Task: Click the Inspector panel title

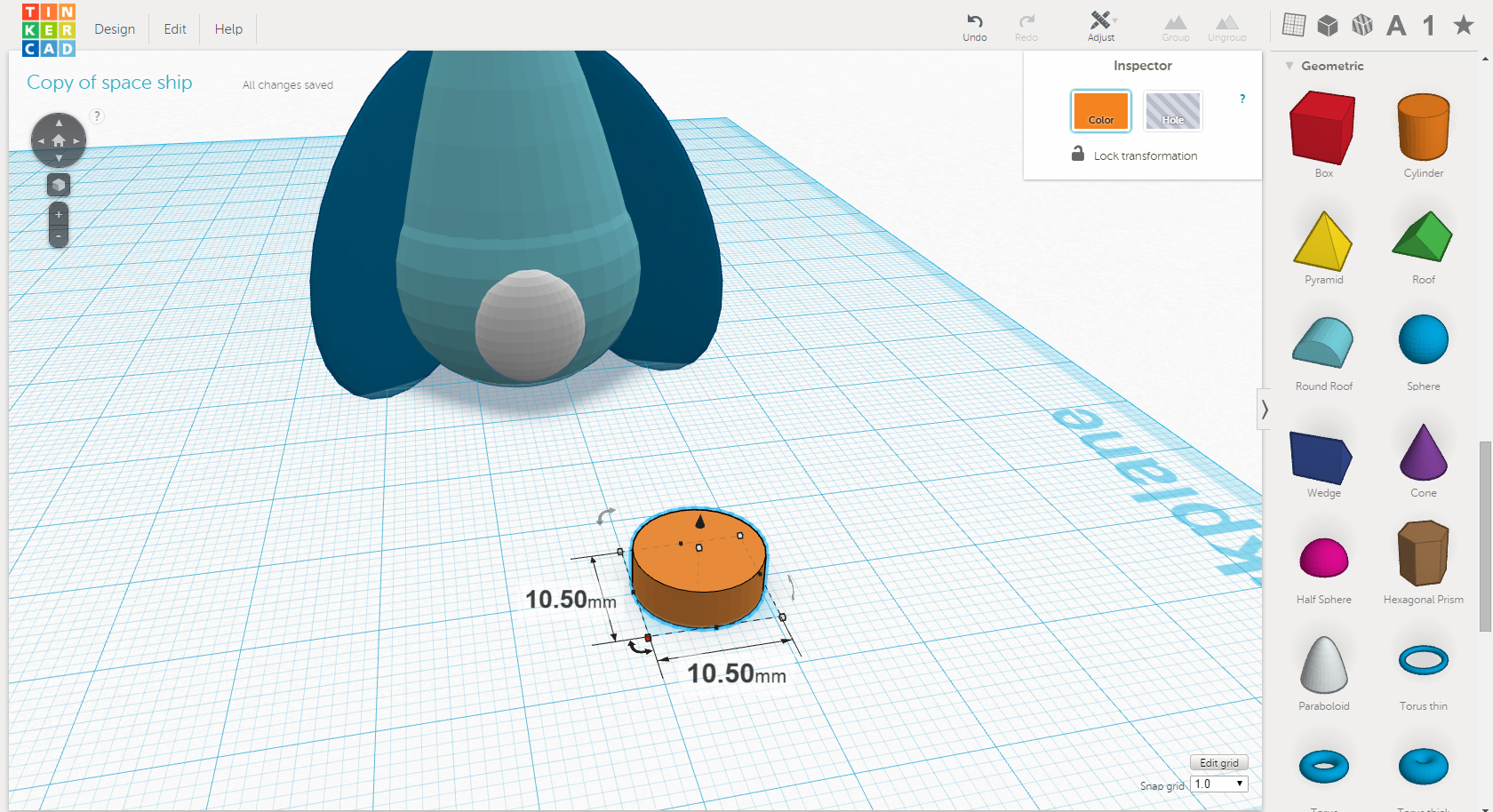Action: (x=1143, y=66)
